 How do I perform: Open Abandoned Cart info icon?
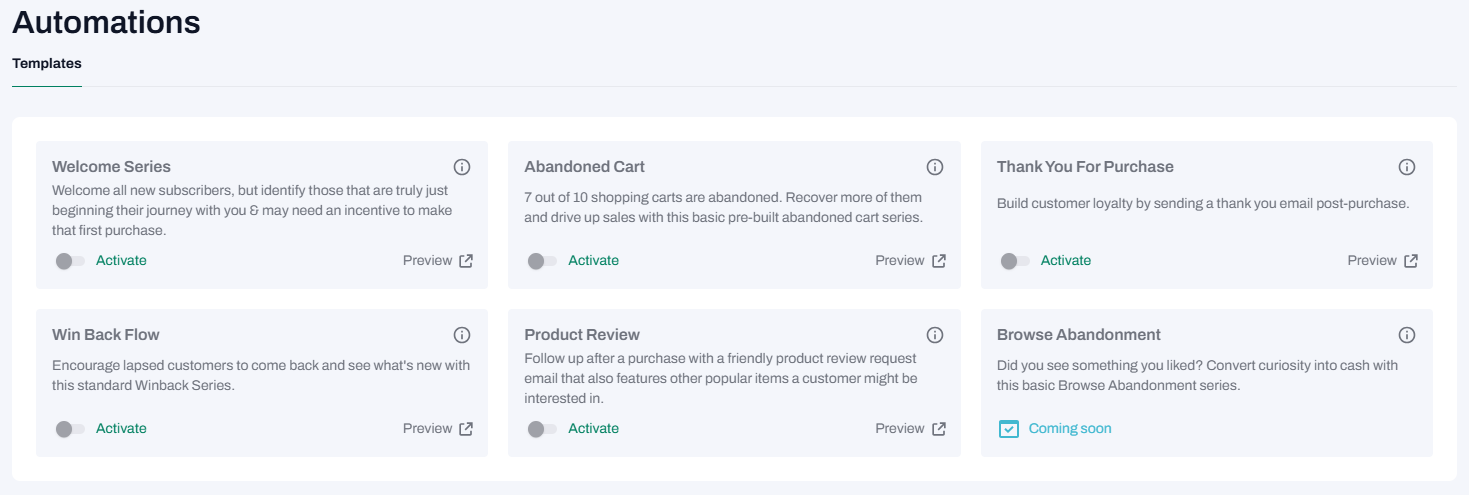point(934,167)
